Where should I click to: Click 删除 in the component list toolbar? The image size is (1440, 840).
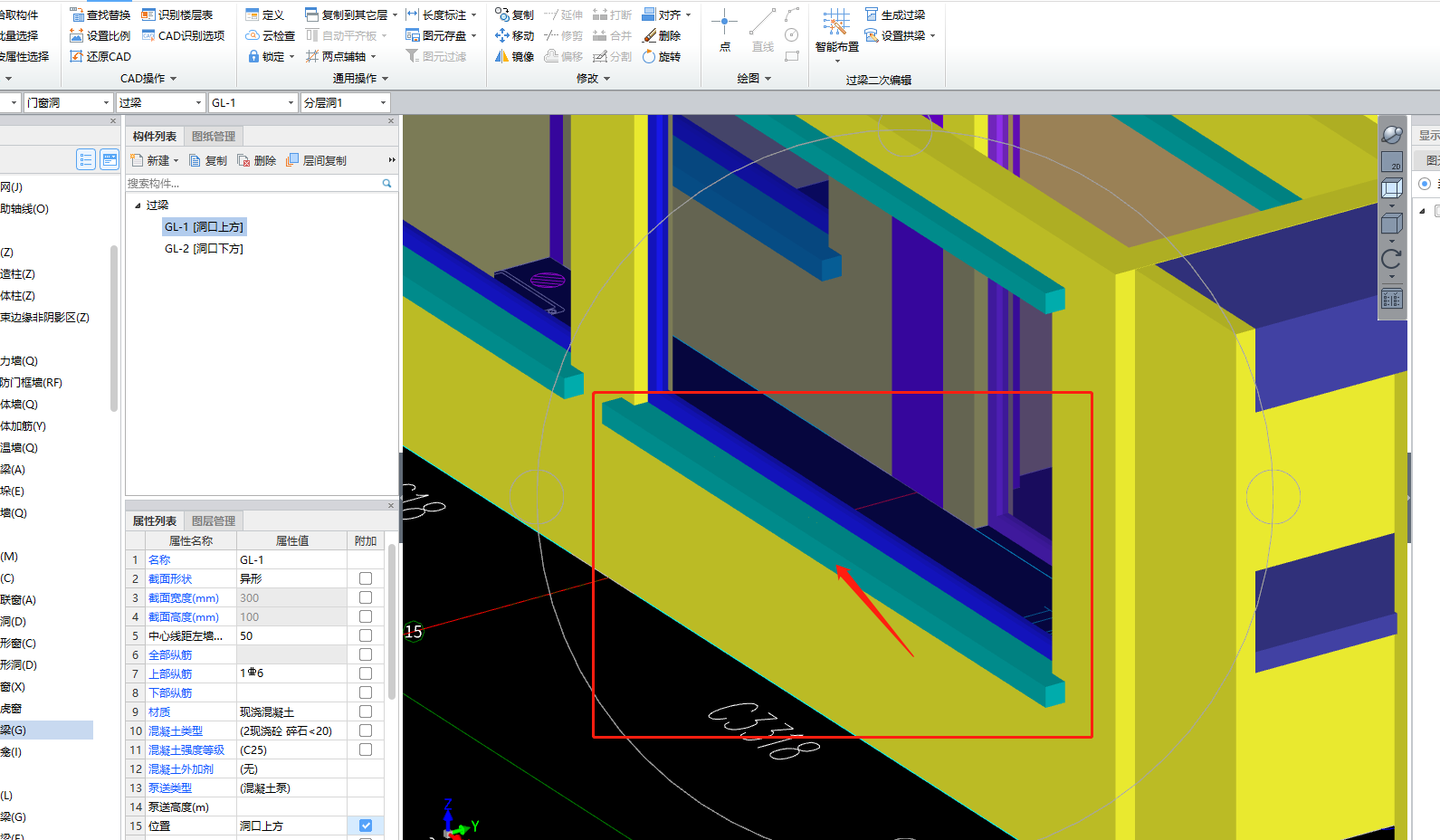(257, 160)
